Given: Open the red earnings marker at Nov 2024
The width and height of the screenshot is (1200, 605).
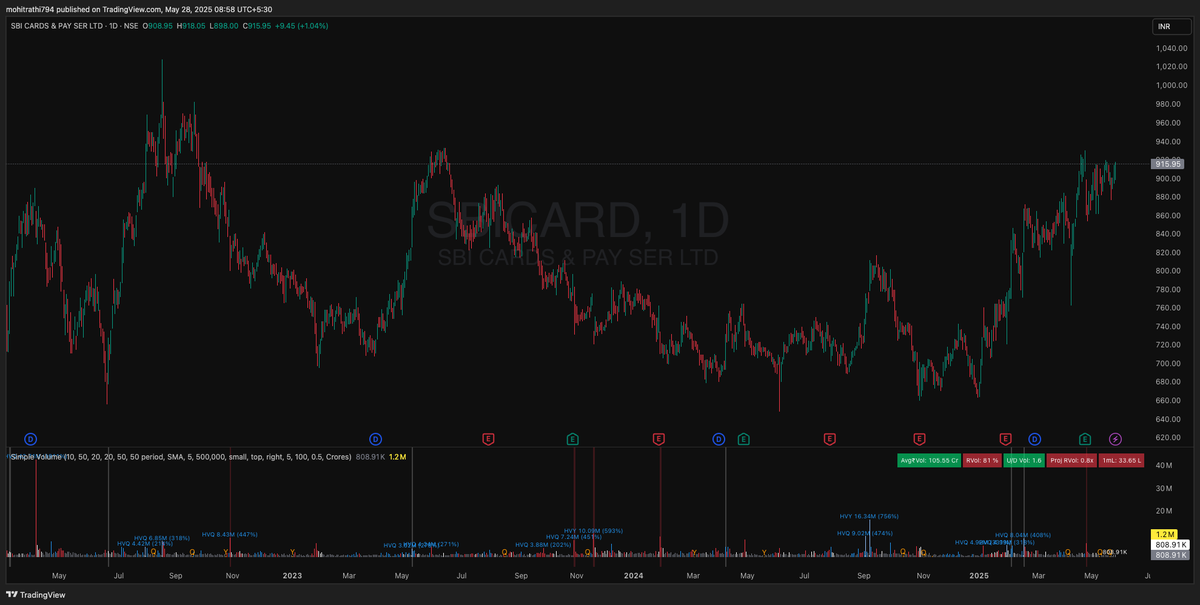Looking at the screenshot, I should tap(919, 439).
